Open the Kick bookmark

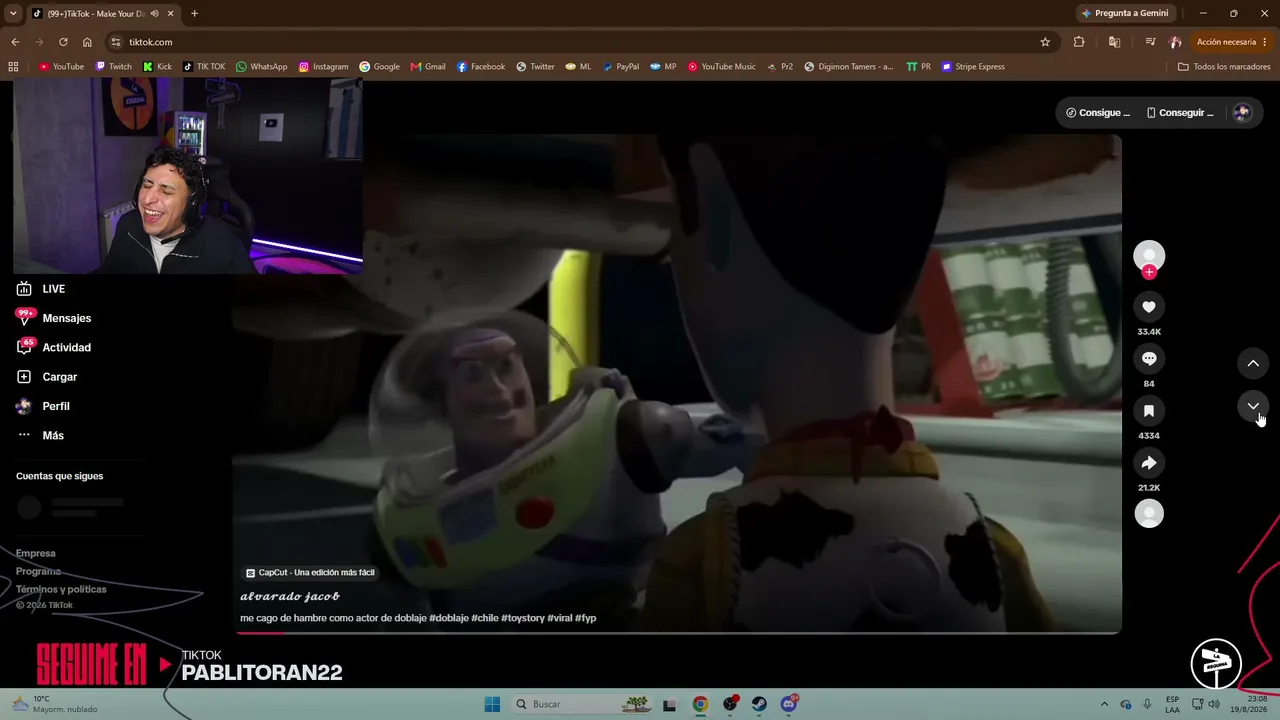pos(157,67)
